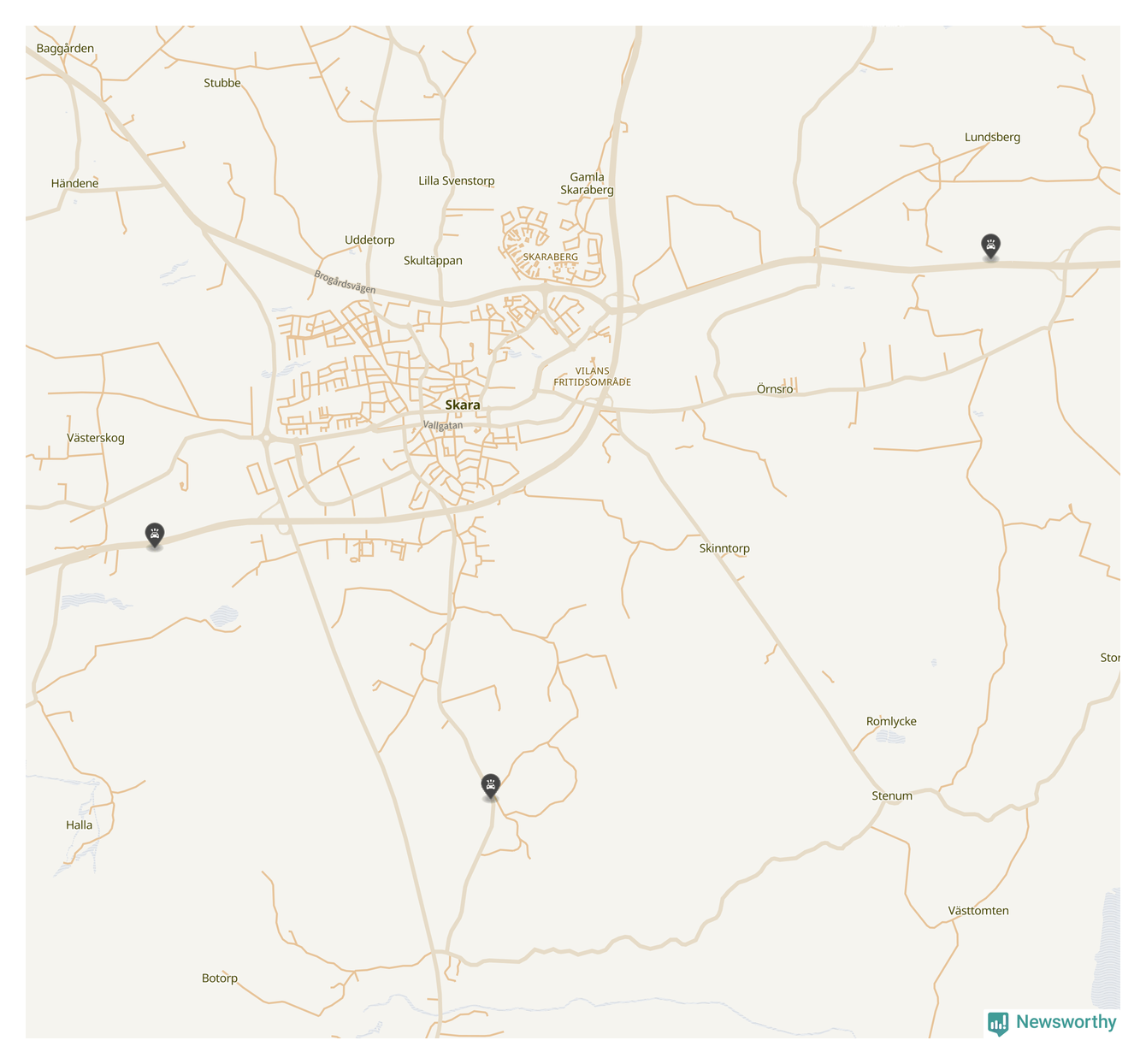This screenshot has width=1146, height=1064.
Task: Click the car marker east of Skara near Lundsberg
Action: tap(990, 246)
